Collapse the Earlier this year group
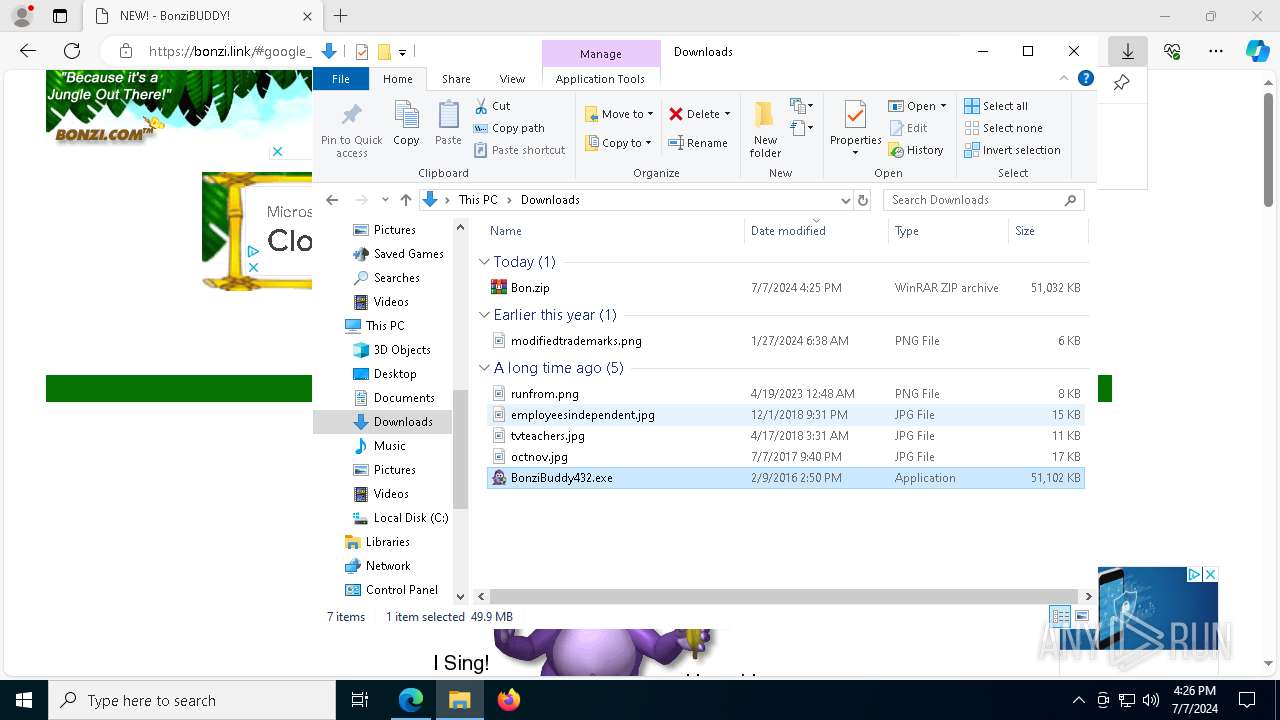This screenshot has height=720, width=1280. [x=485, y=315]
